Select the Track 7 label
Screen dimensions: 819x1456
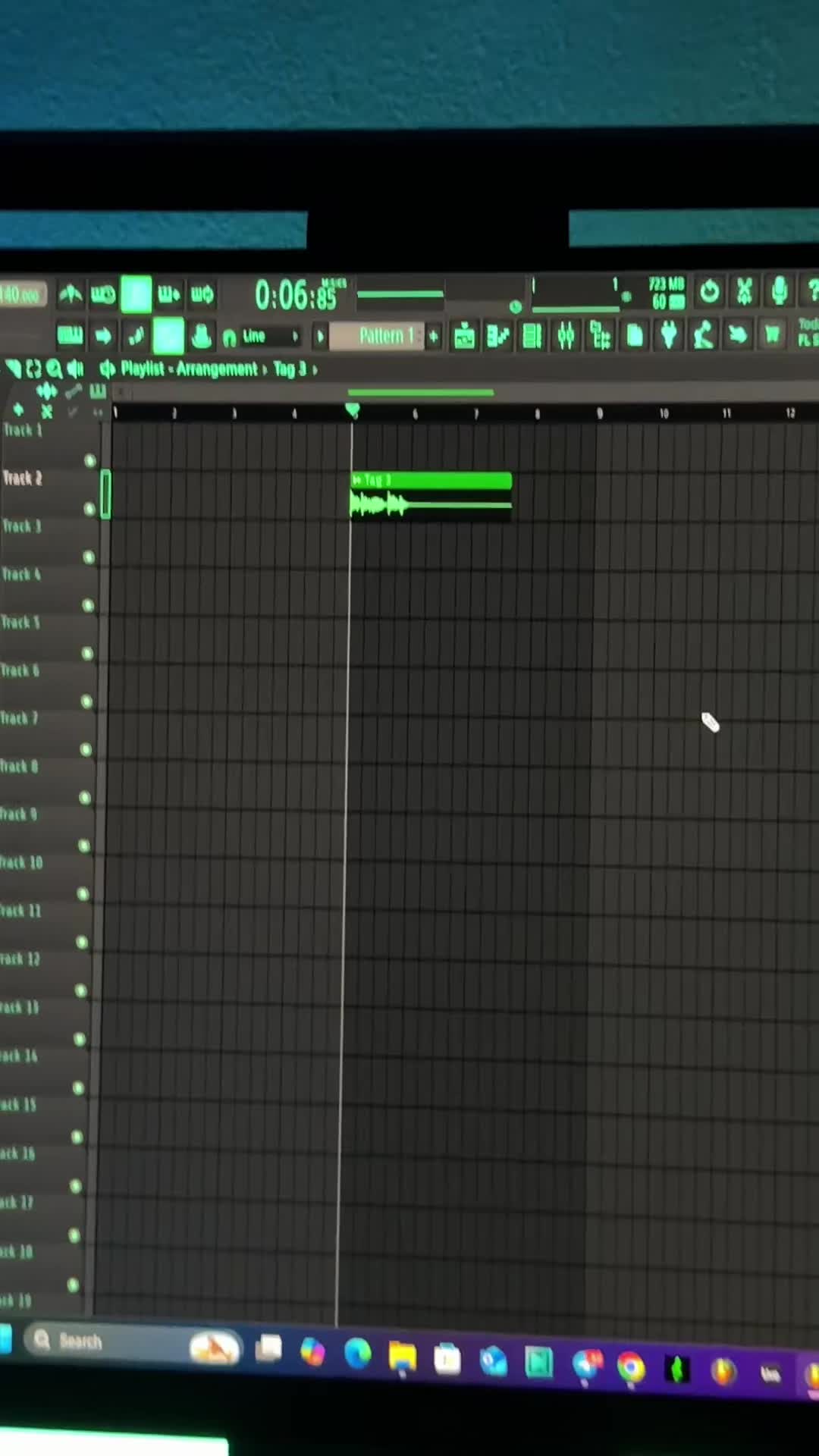[x=19, y=718]
